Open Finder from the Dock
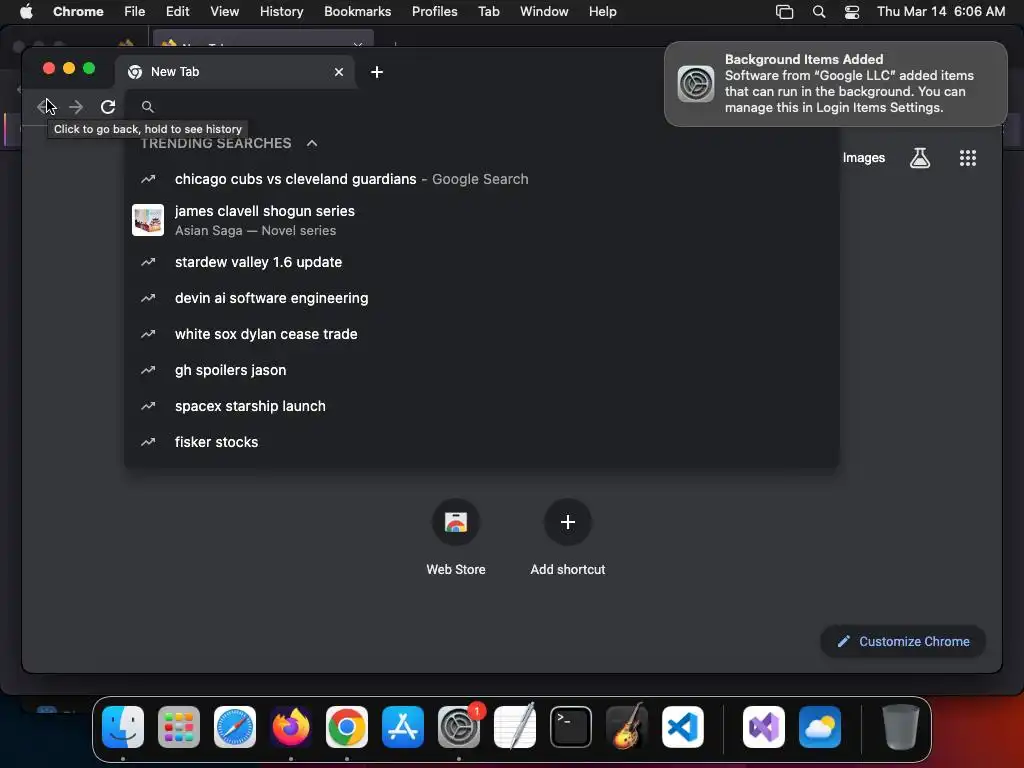Screen dimensions: 1024x768 click(x=123, y=726)
